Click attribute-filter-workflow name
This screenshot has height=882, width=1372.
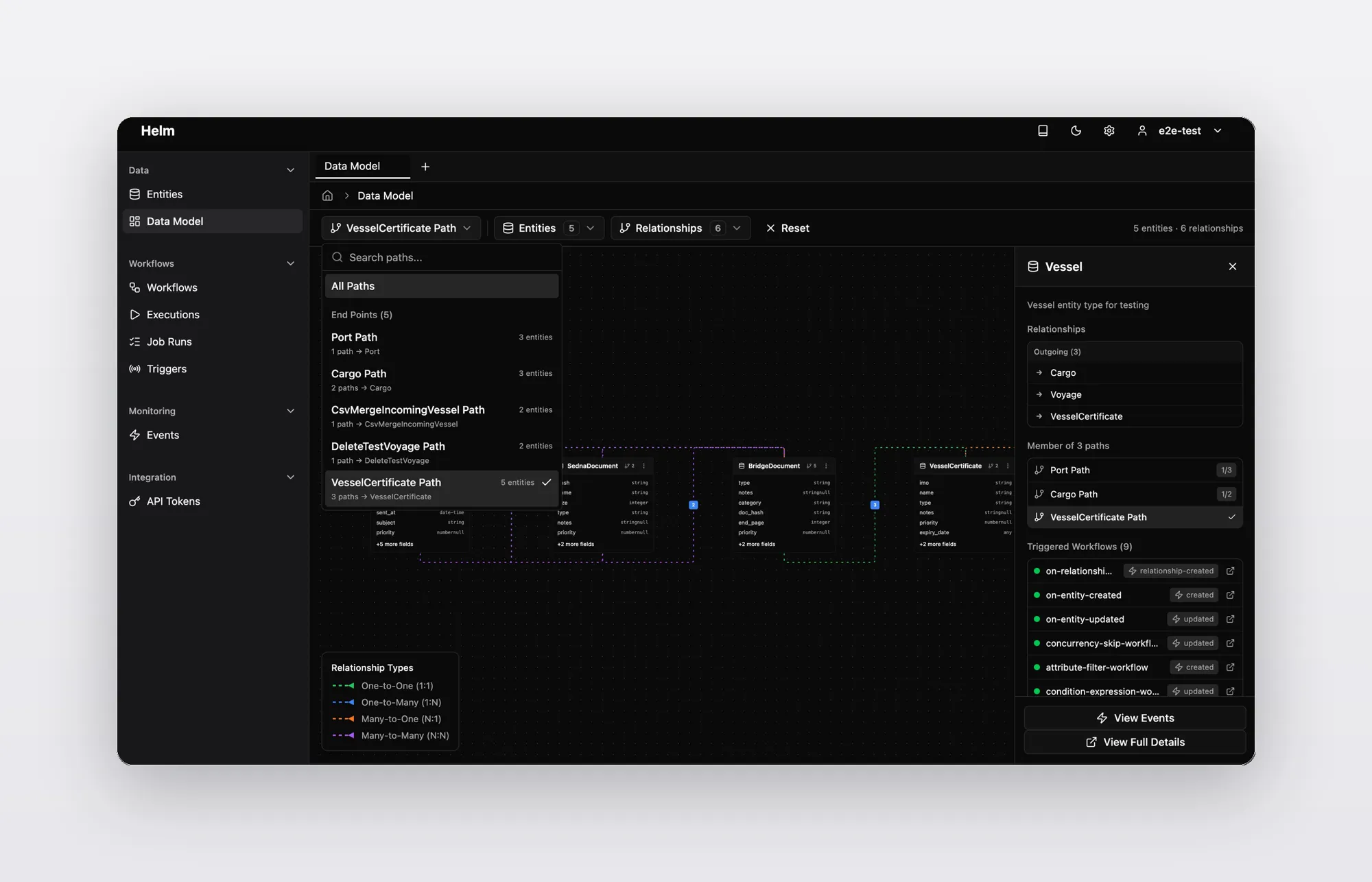pos(1096,667)
